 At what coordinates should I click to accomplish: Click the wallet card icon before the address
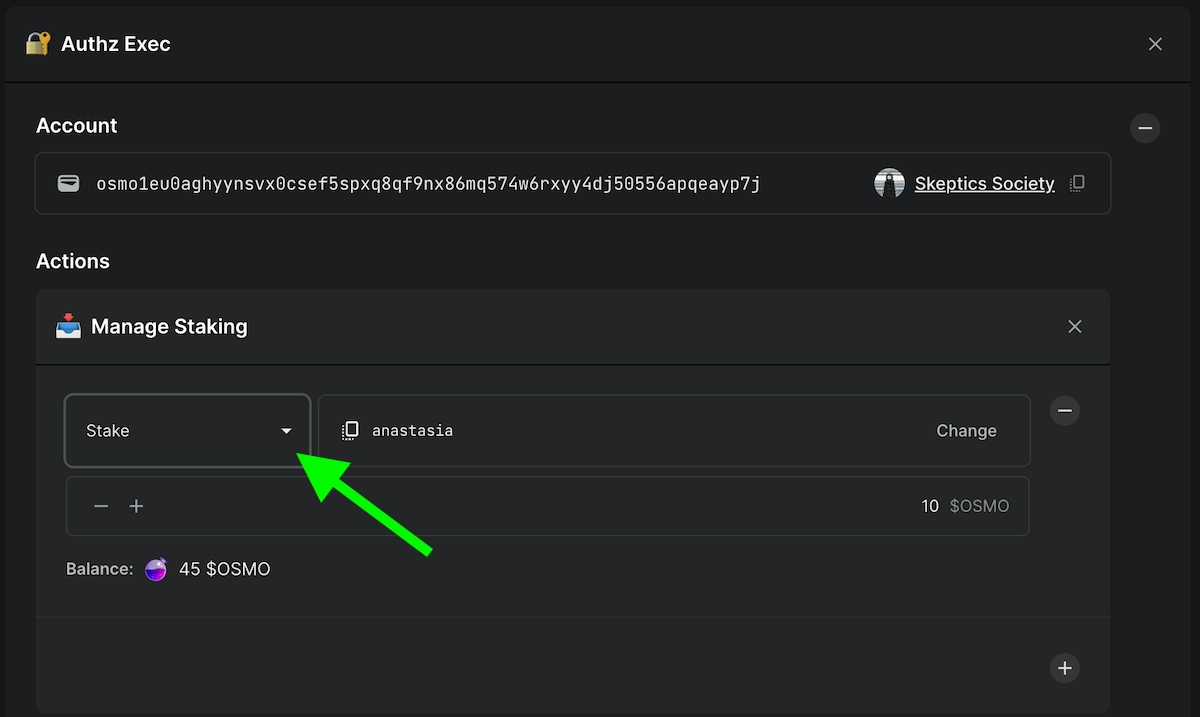click(68, 183)
